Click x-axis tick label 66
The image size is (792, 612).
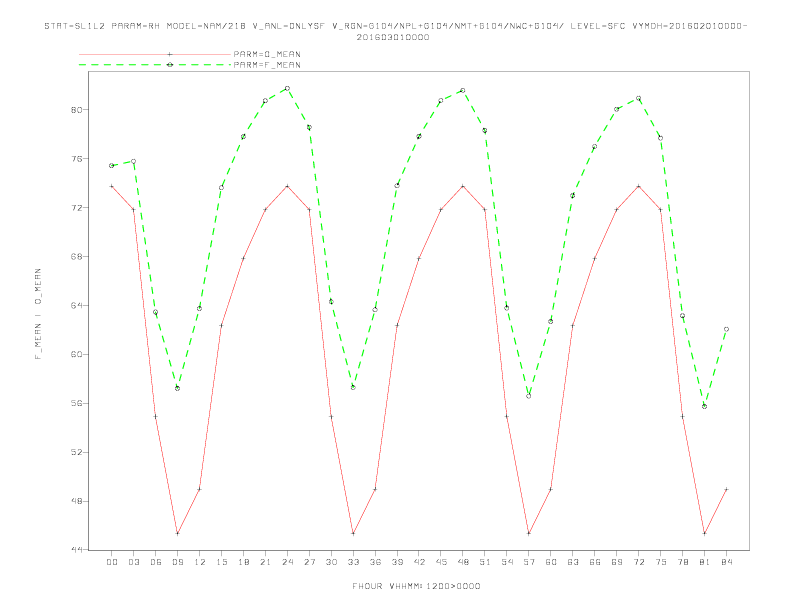595,562
